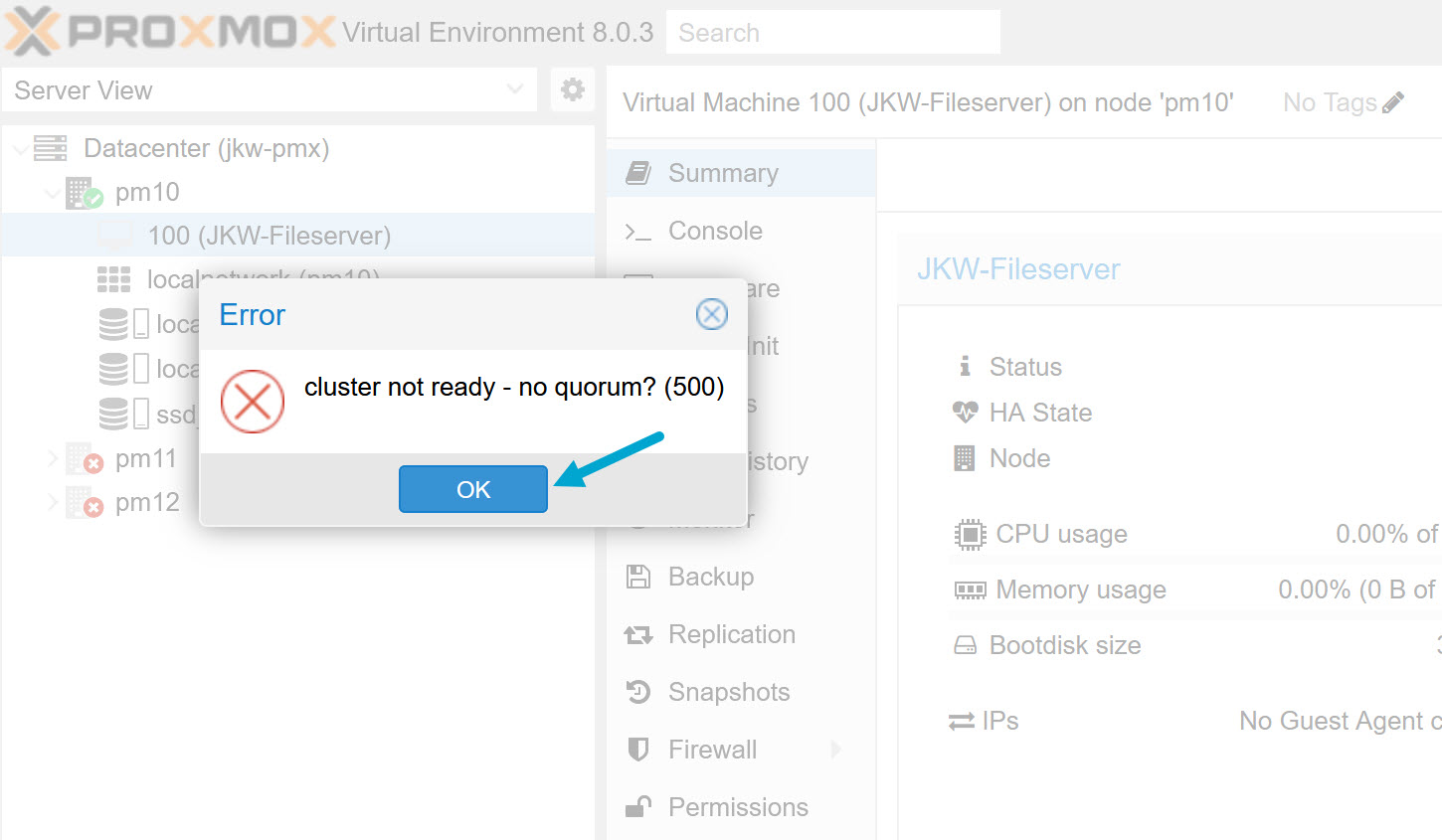1442x840 pixels.
Task: Open the Firewall section
Action: (x=712, y=750)
